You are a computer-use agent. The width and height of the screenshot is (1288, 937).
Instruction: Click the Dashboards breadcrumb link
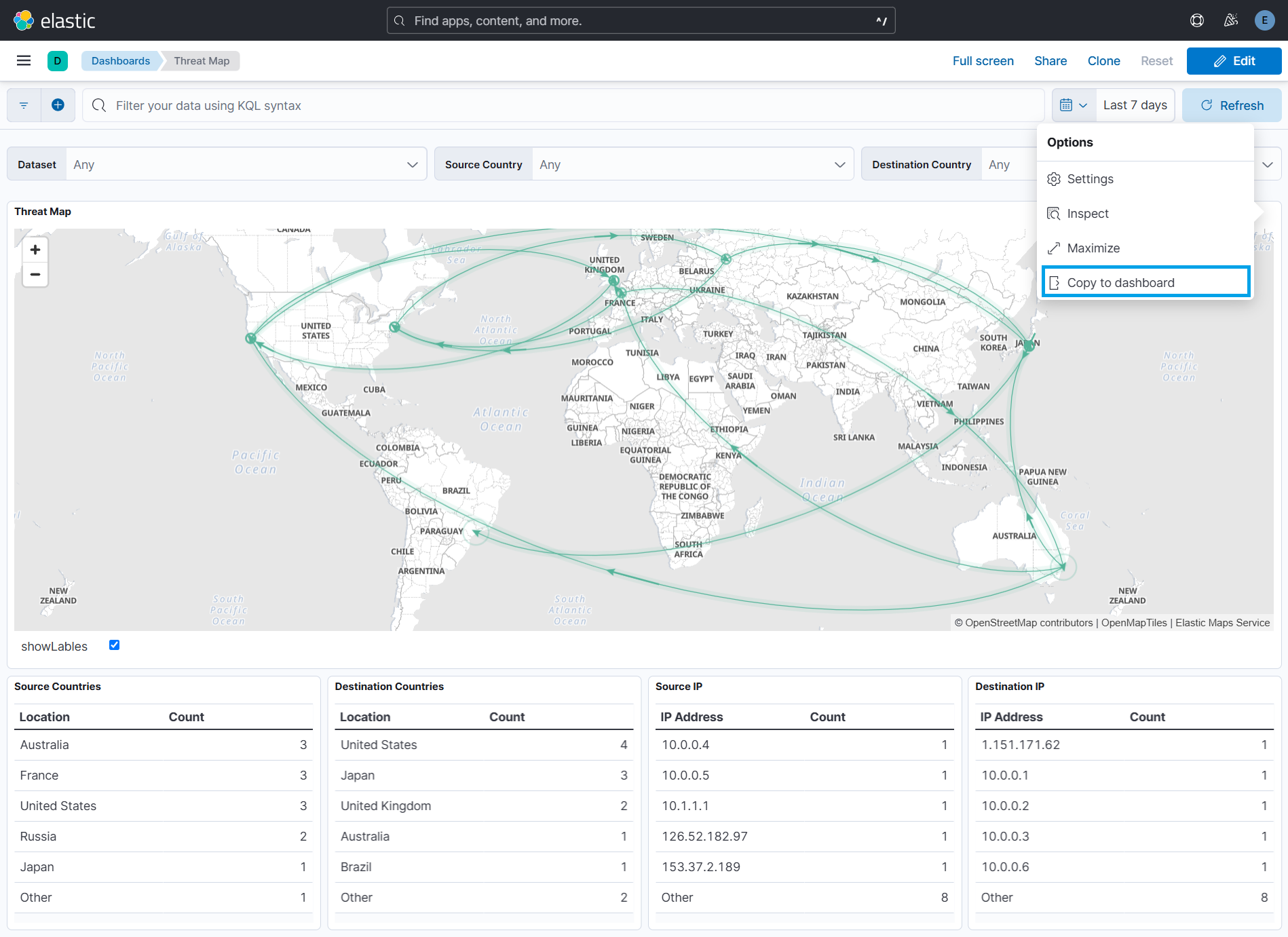pos(121,61)
